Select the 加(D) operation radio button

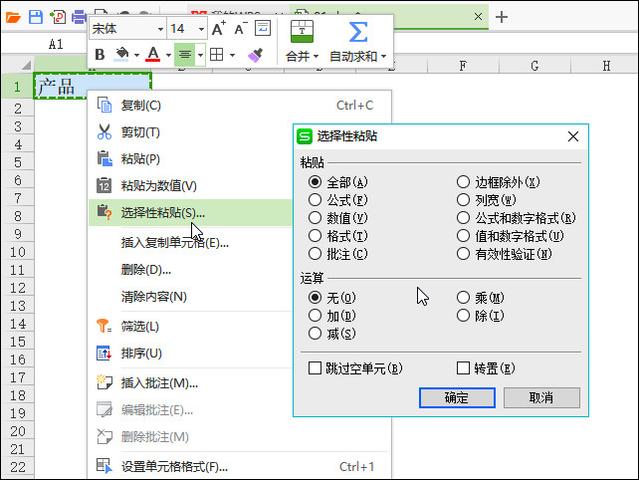pos(315,315)
